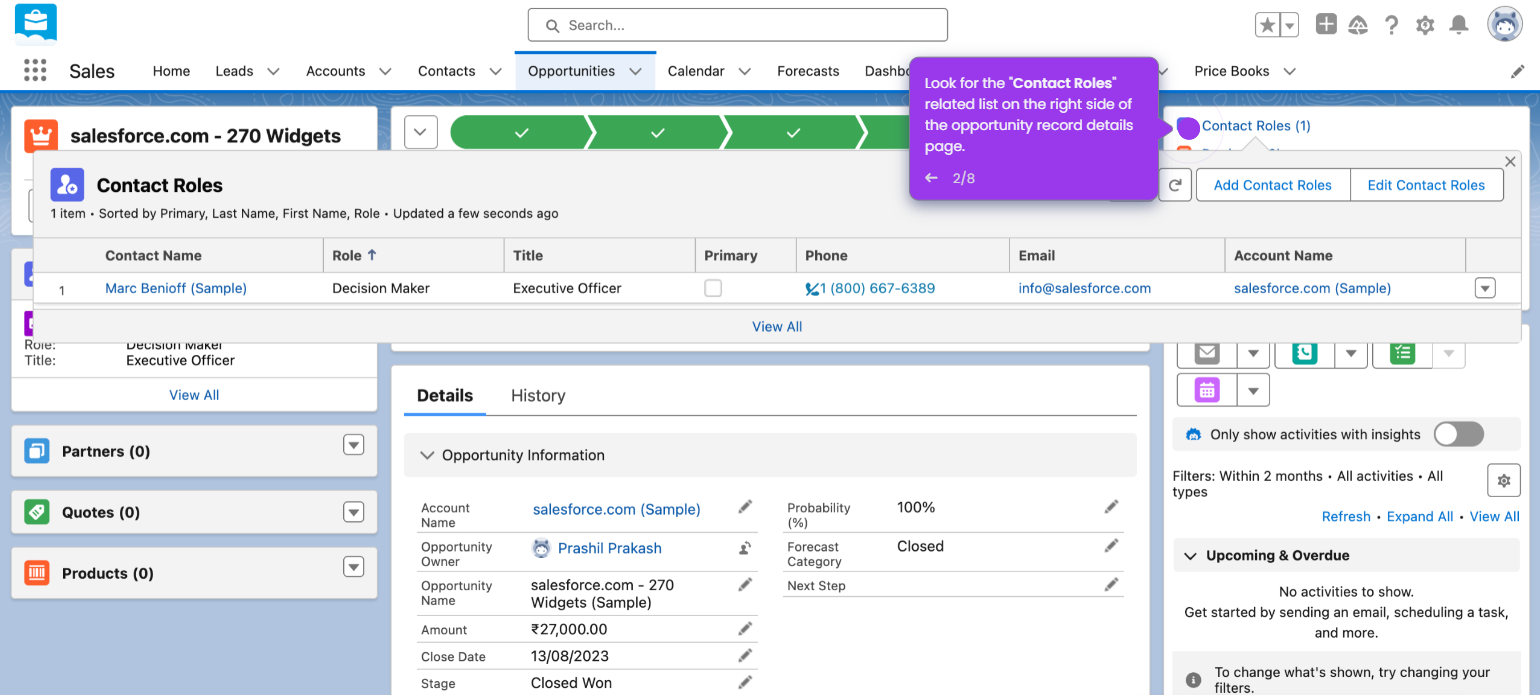The image size is (1540, 695).
Task: Click the refresh icon on Contact Roles list
Action: (x=1175, y=184)
